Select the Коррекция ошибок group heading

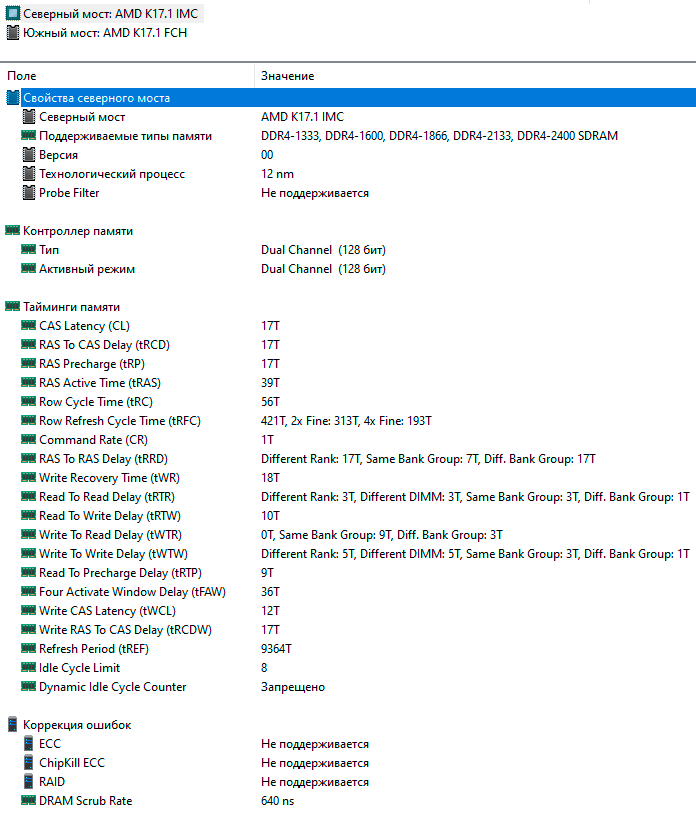point(77,725)
